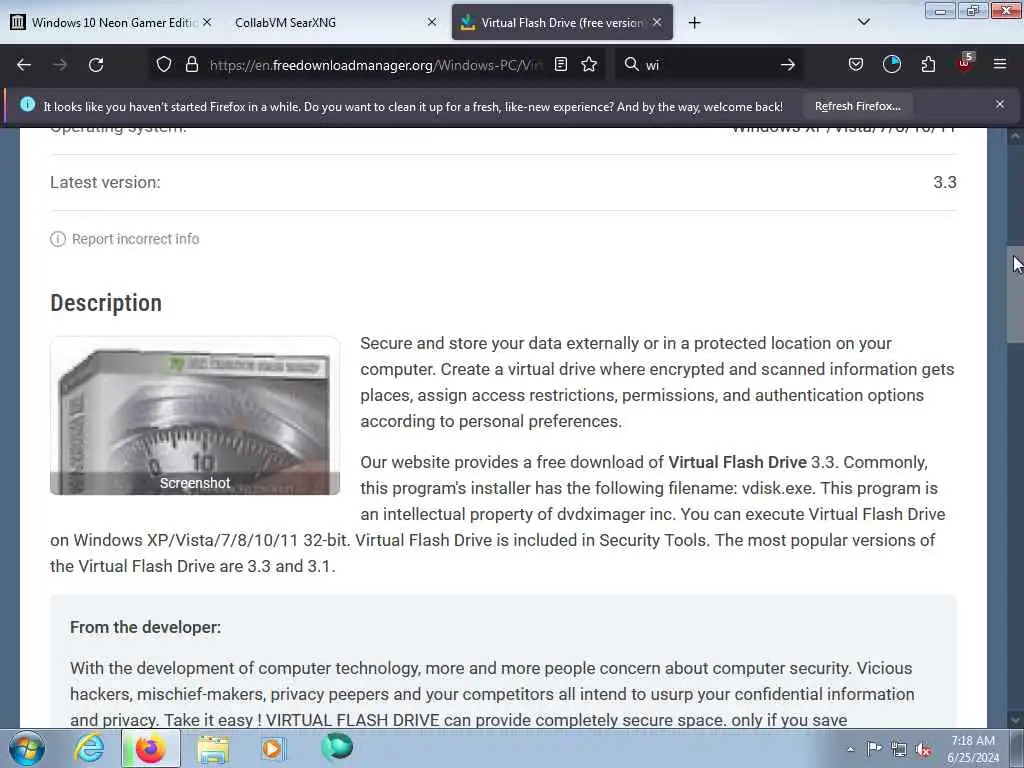Open the Firefox account circle icon

click(892, 64)
